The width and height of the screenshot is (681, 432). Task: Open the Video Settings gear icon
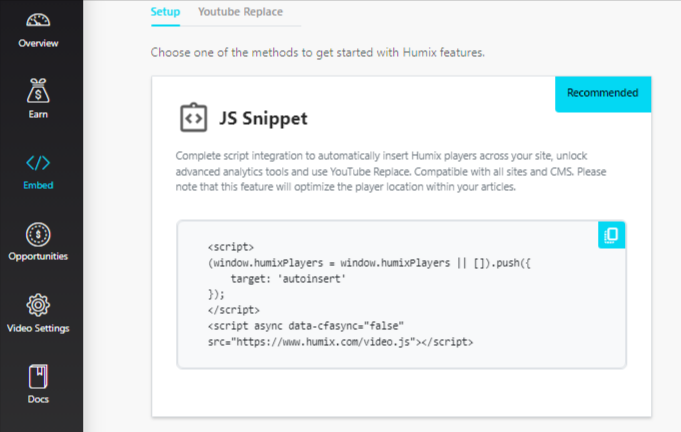pos(38,305)
